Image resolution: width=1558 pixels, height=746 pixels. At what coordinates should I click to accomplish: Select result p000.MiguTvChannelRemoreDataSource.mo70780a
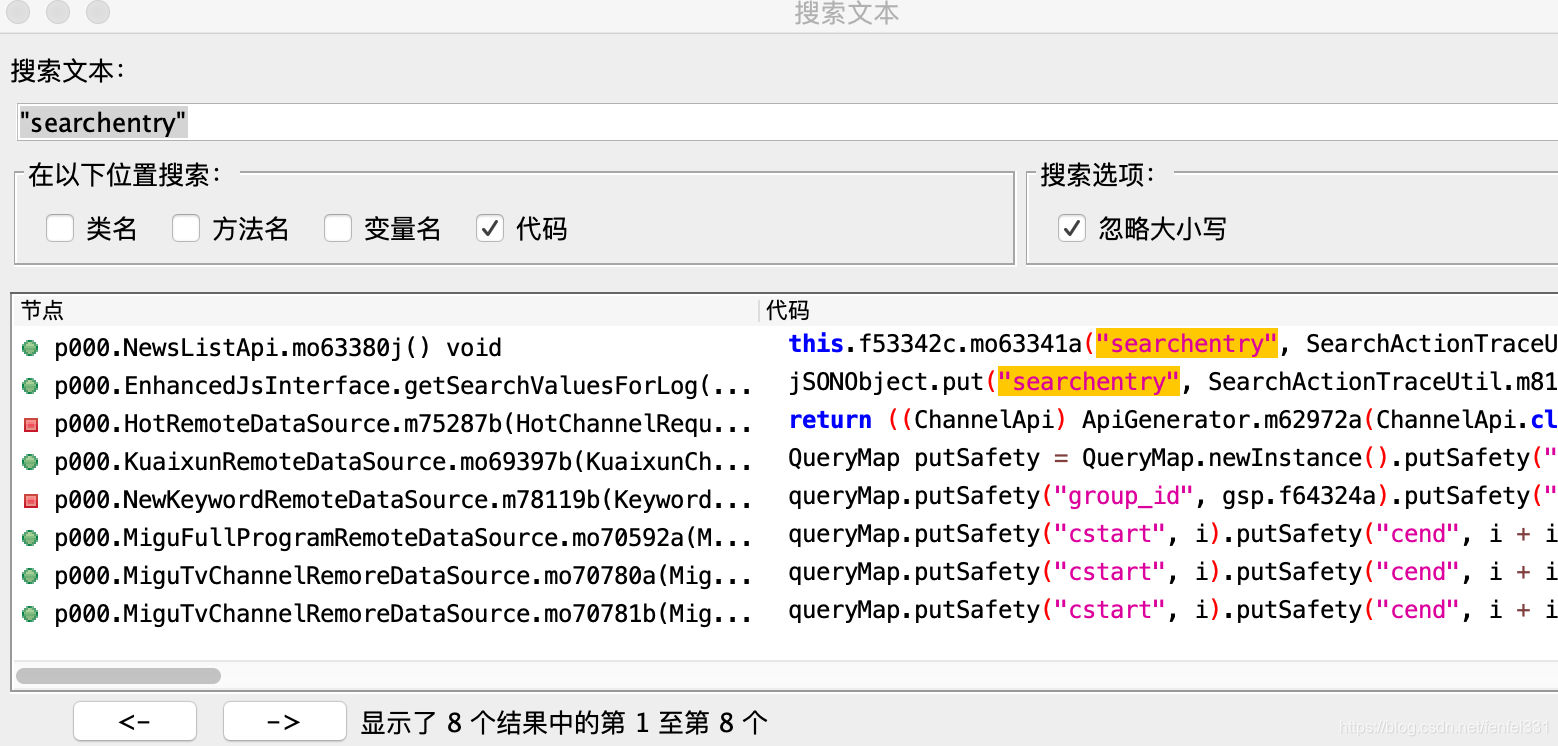pyautogui.click(x=403, y=576)
